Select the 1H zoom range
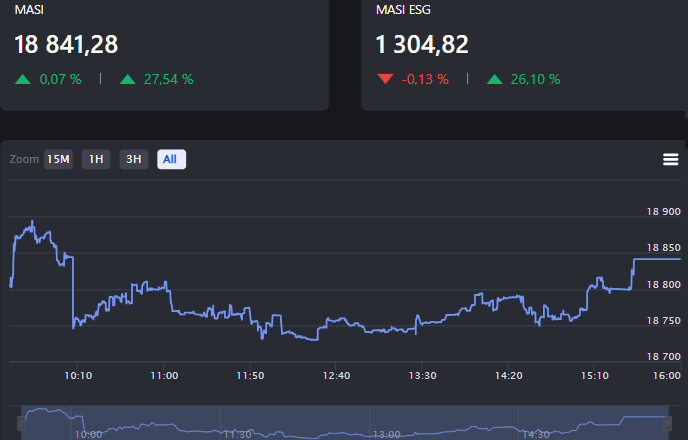 click(x=96, y=159)
